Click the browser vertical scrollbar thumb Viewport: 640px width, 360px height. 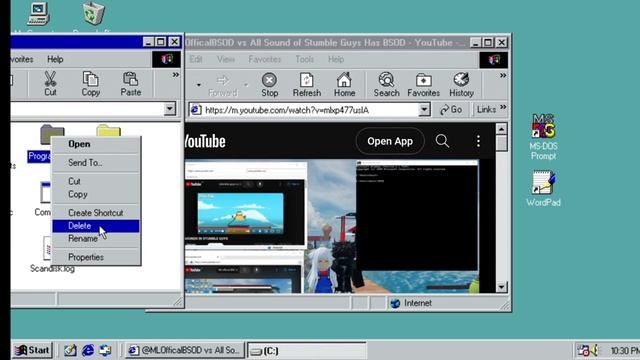pyautogui.click(x=501, y=143)
